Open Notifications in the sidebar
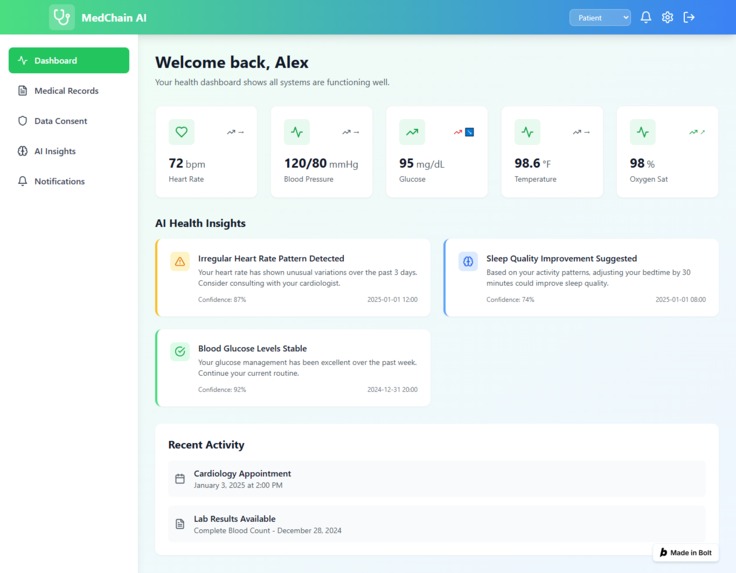 click(69, 181)
